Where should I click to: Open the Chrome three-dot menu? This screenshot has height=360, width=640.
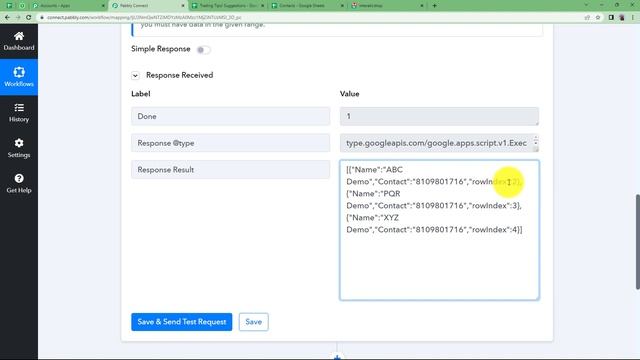point(633,18)
